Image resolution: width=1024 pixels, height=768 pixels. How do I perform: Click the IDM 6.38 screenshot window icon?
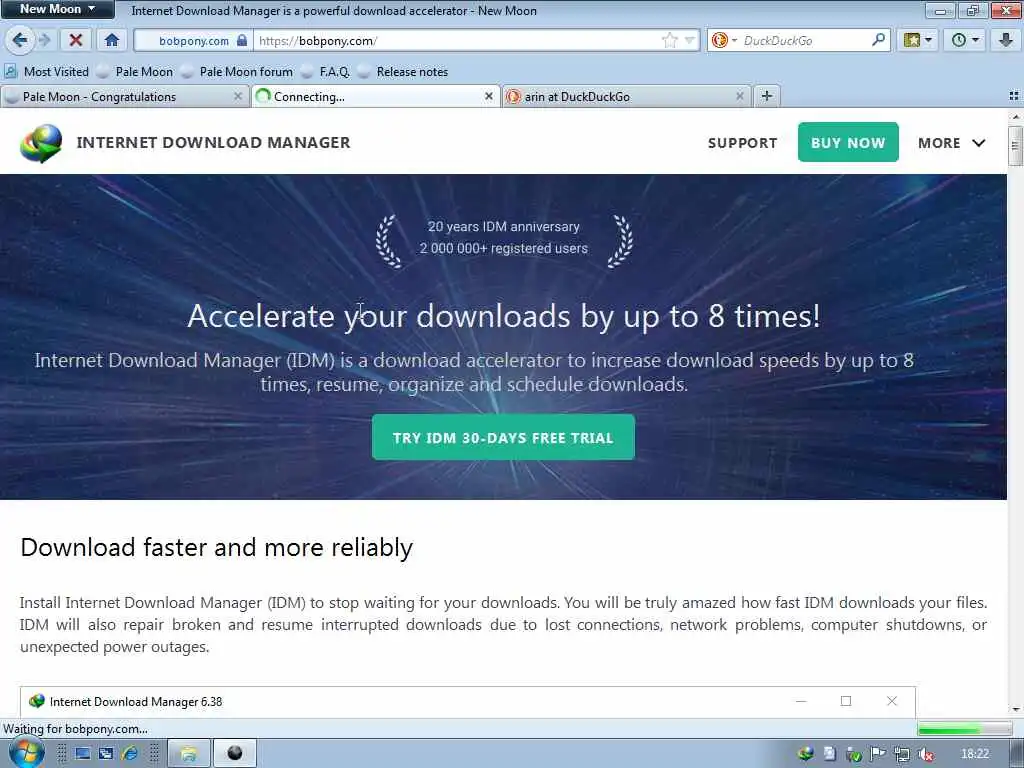click(x=37, y=701)
